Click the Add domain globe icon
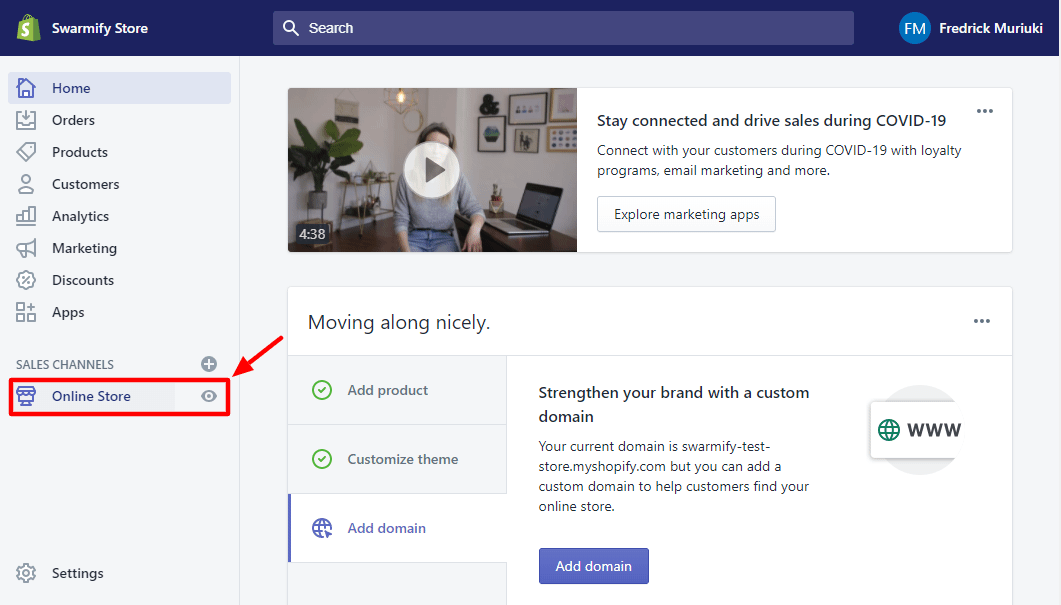Viewport: 1061px width, 605px height. point(322,528)
